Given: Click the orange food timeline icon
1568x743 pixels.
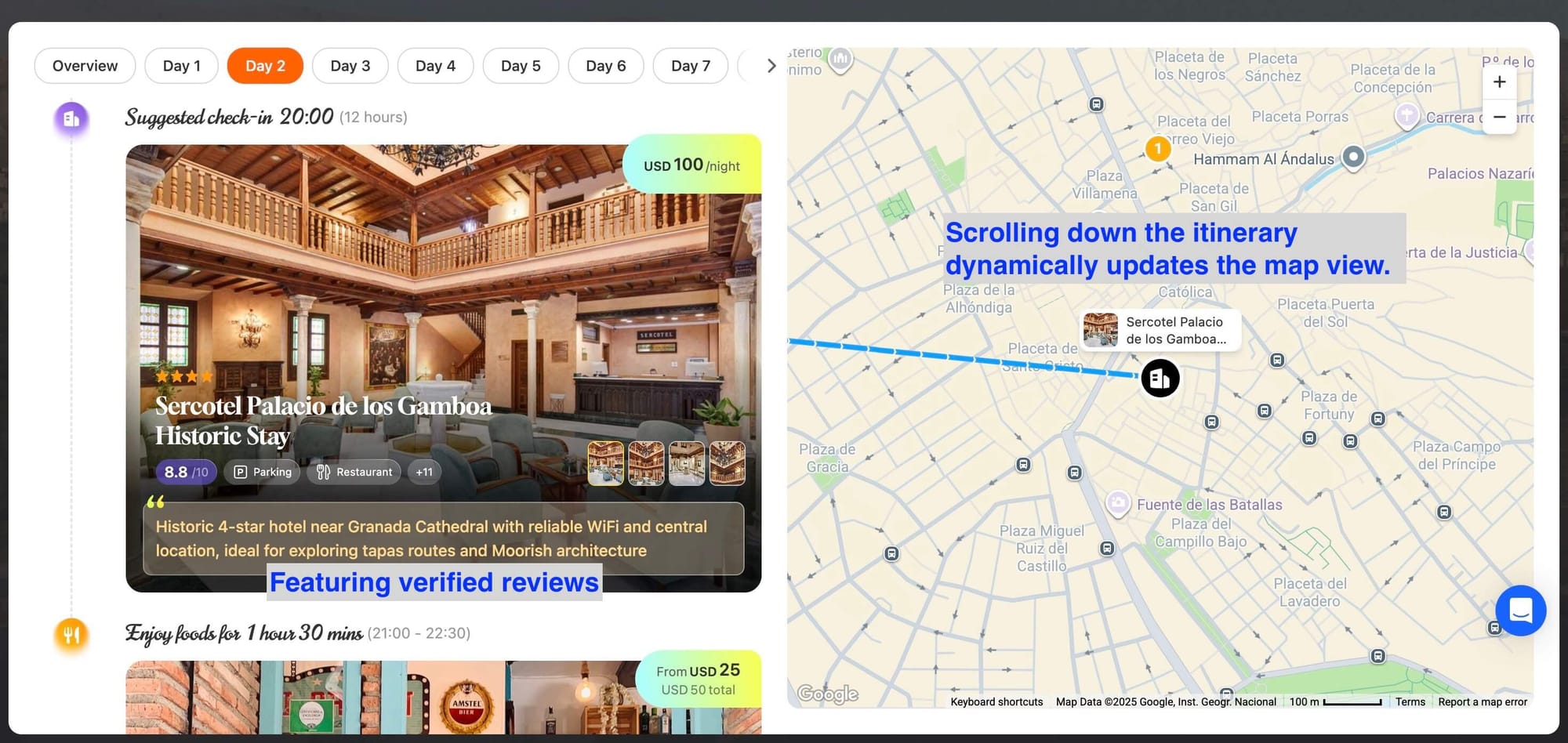Looking at the screenshot, I should (71, 634).
